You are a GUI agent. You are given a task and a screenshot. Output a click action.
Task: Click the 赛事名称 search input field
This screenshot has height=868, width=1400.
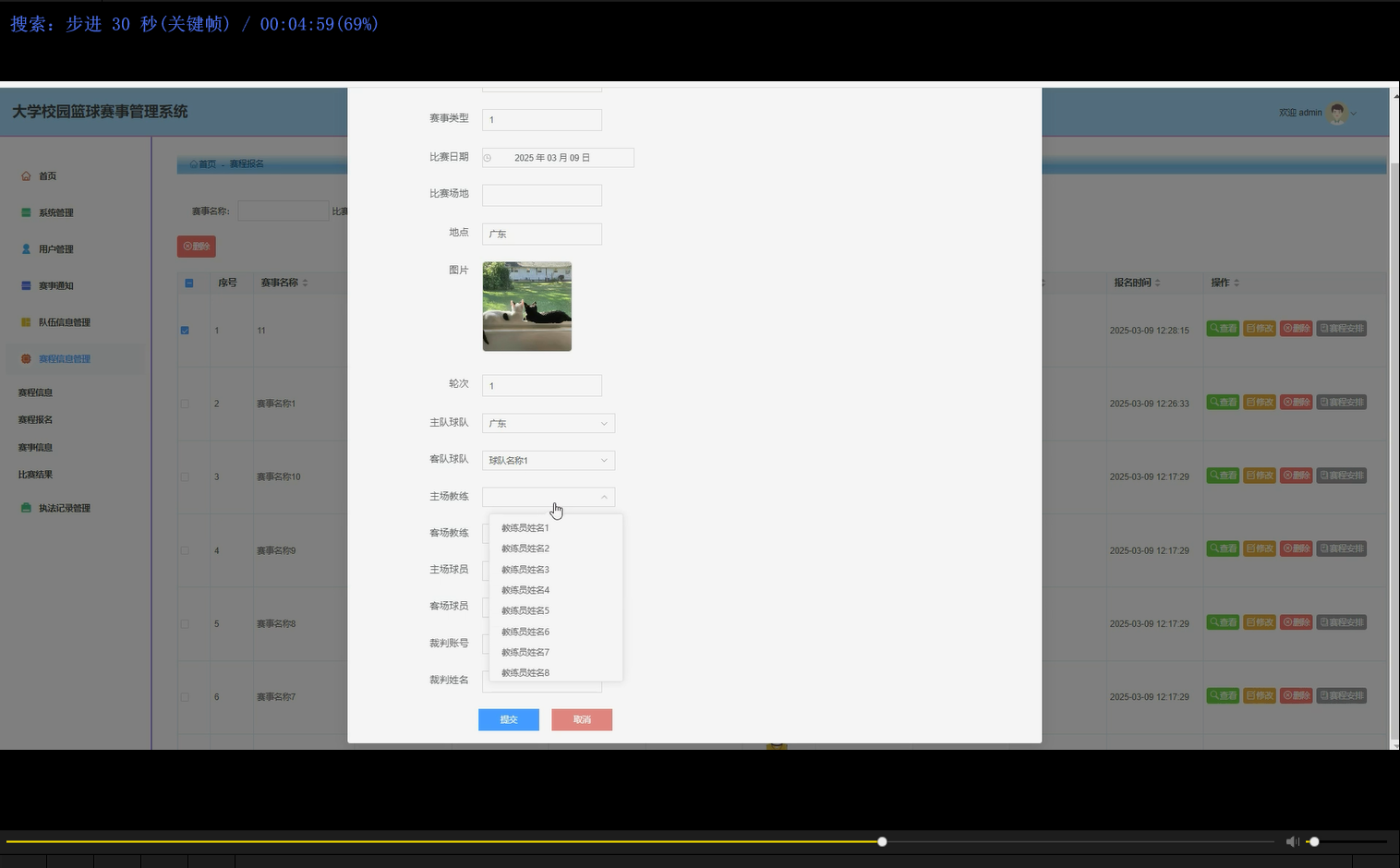tap(283, 211)
